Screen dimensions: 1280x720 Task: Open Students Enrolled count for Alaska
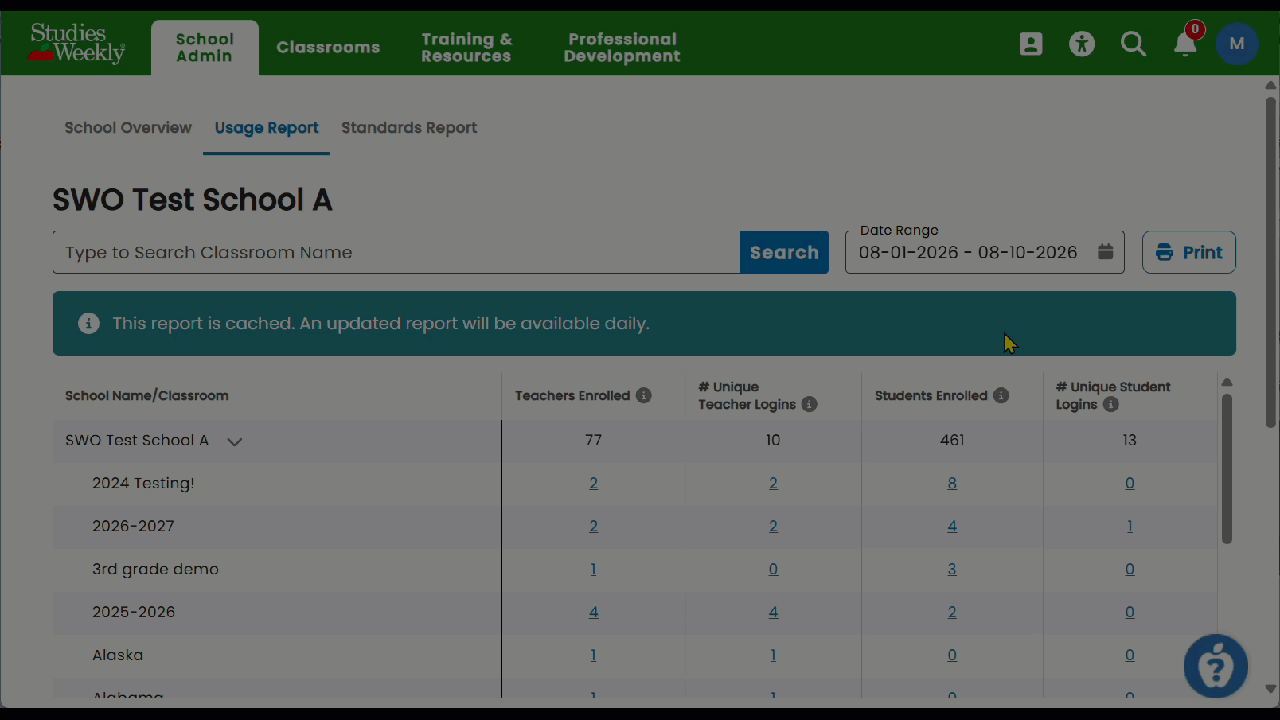pos(952,655)
